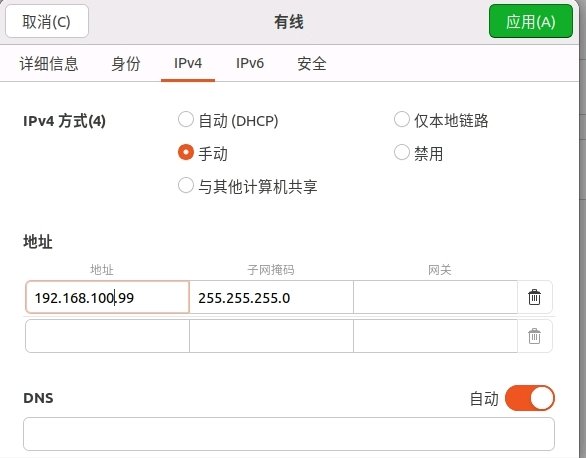Switch to the 身份 tab

click(x=126, y=64)
